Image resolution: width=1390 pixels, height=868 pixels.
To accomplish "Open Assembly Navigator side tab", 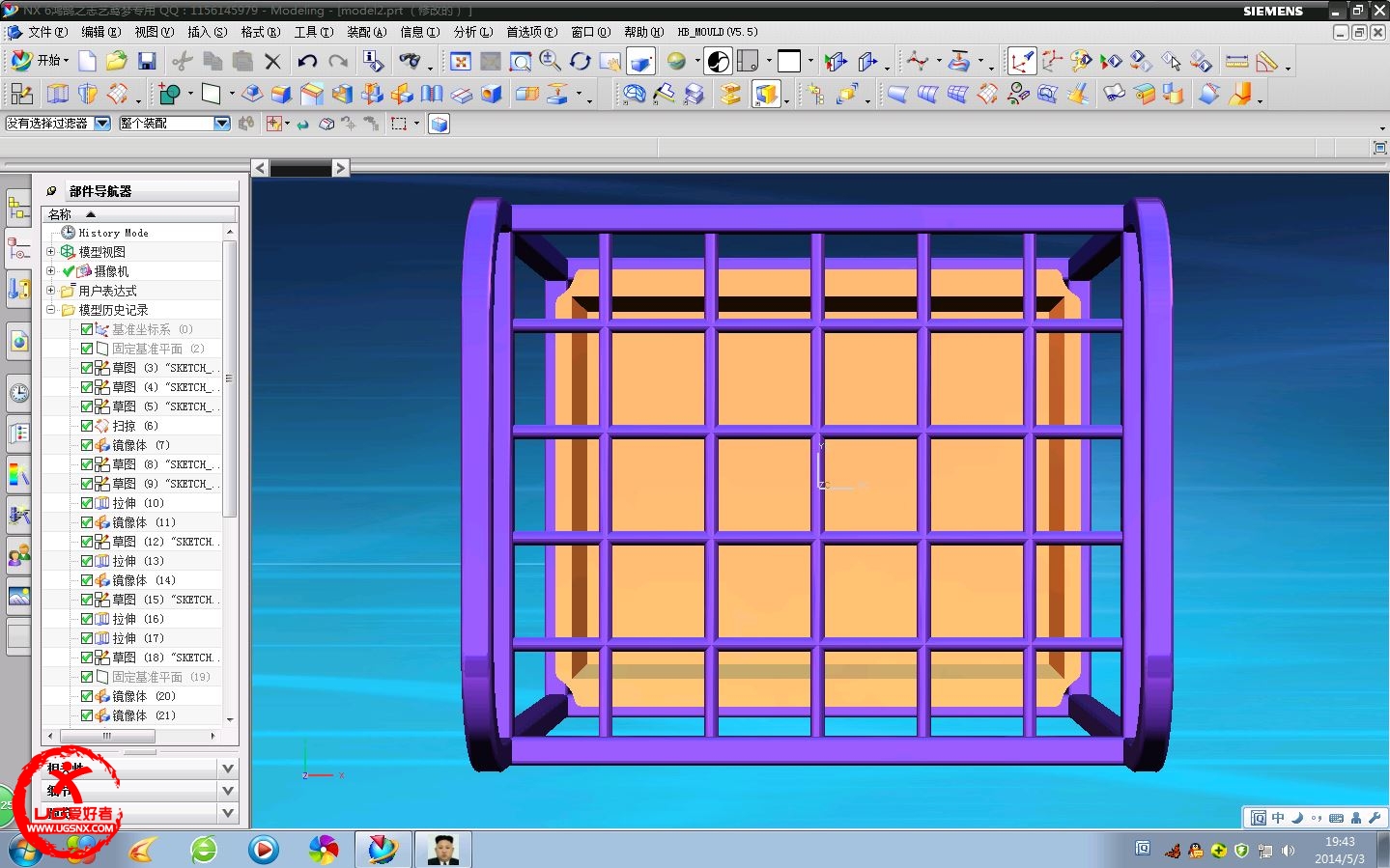I will coord(18,207).
